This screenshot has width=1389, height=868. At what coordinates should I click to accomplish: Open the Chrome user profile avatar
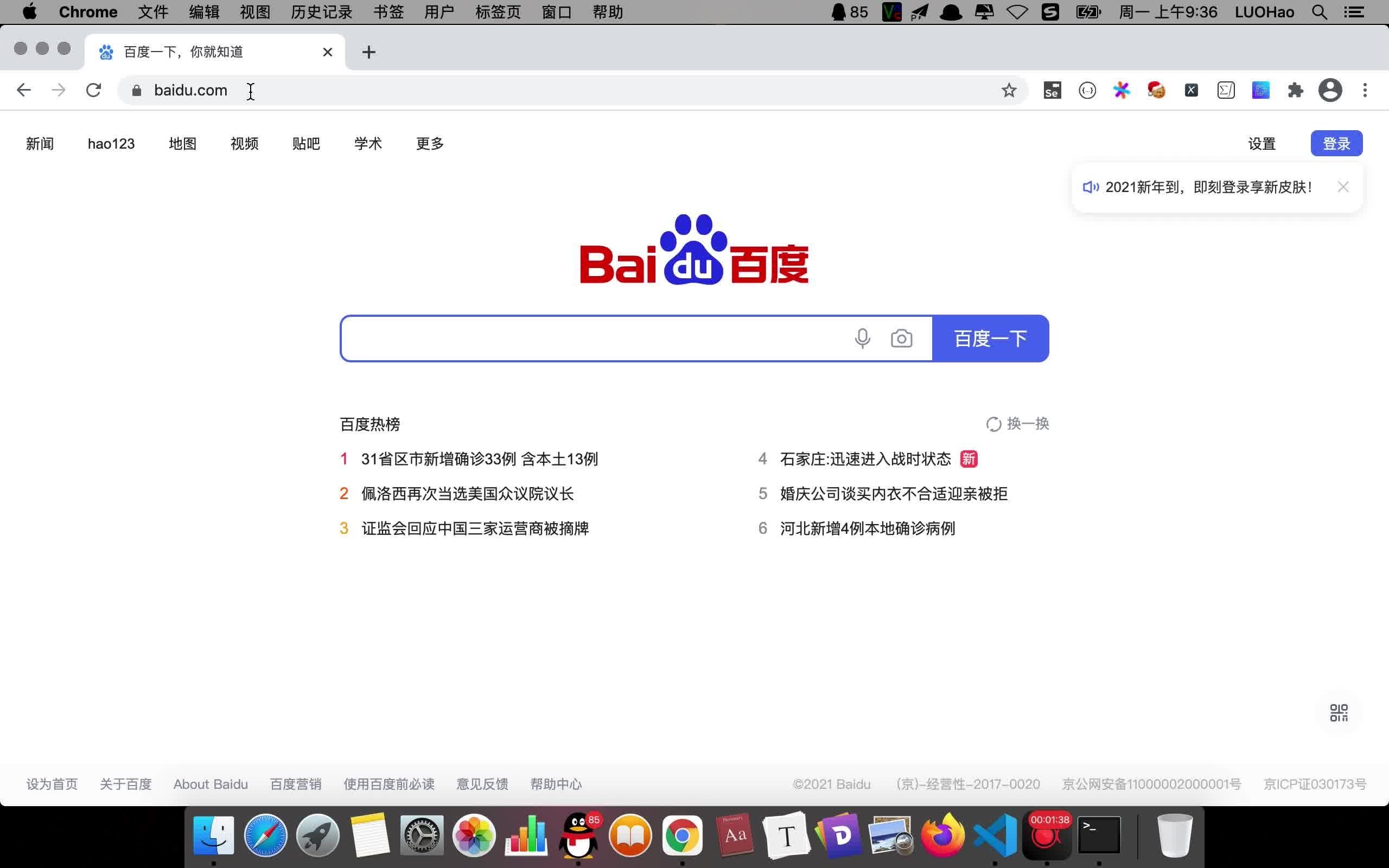pos(1330,90)
